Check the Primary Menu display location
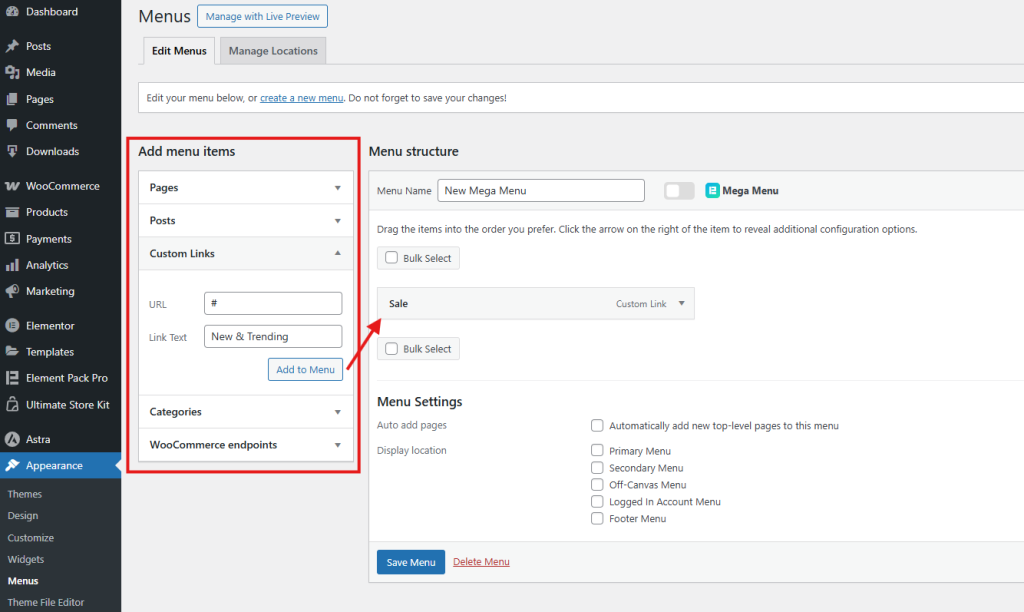The width and height of the screenshot is (1024, 612). point(597,450)
